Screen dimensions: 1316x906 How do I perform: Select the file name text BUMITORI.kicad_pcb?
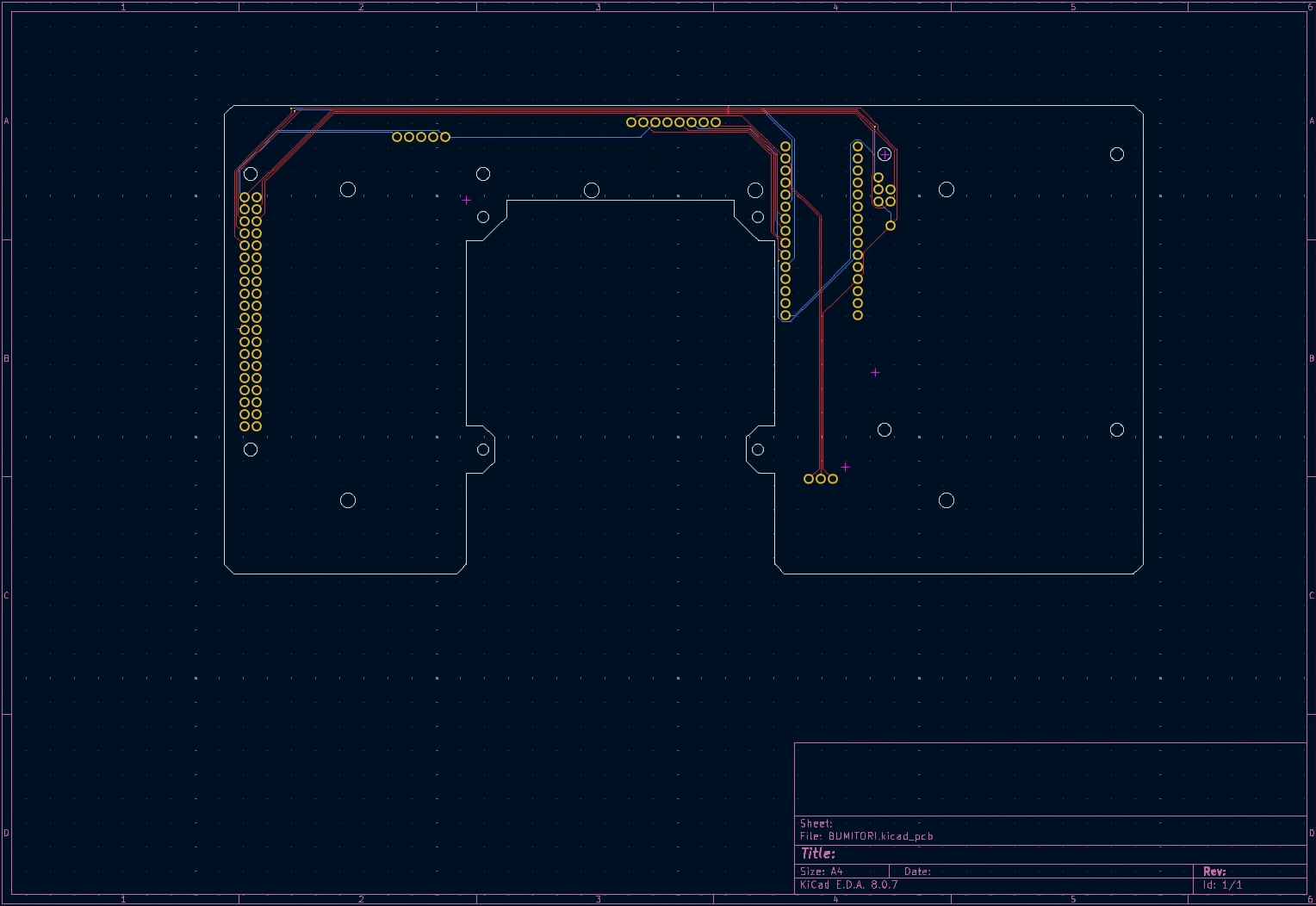880,836
